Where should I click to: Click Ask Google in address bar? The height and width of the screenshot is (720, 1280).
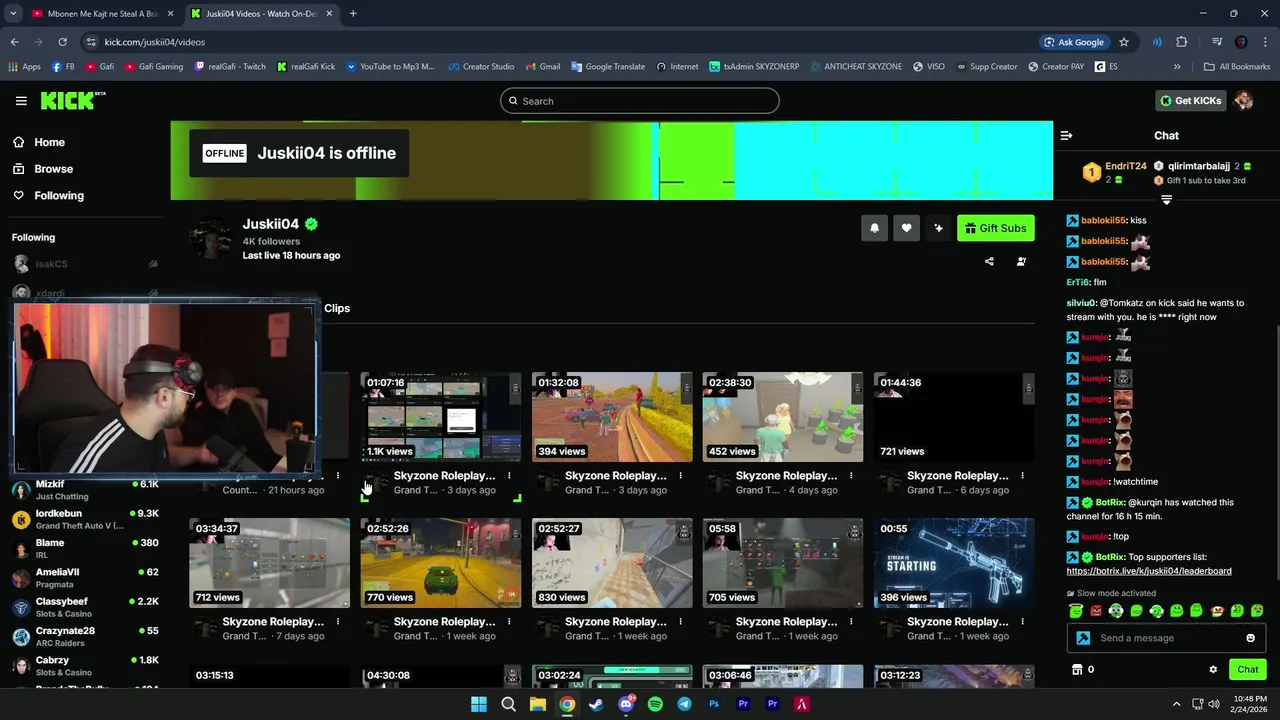(1074, 42)
